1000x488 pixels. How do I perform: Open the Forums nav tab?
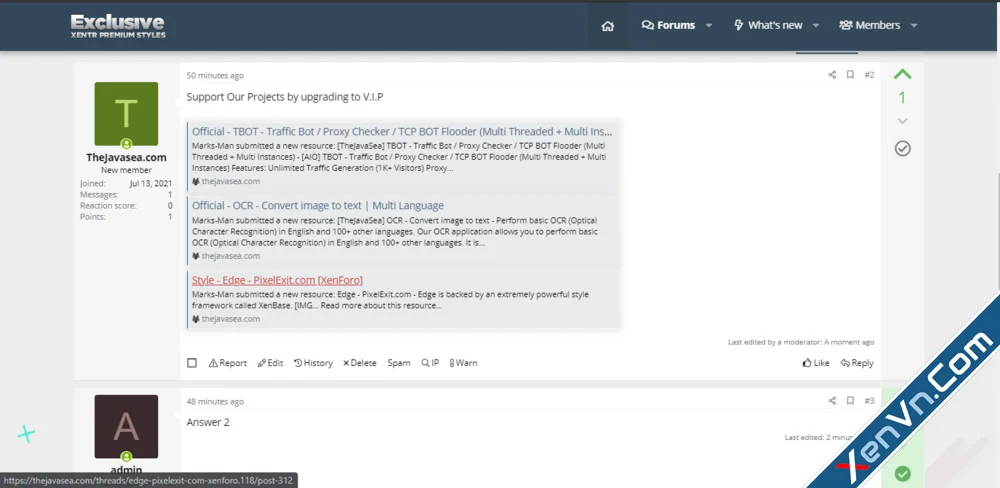668,26
